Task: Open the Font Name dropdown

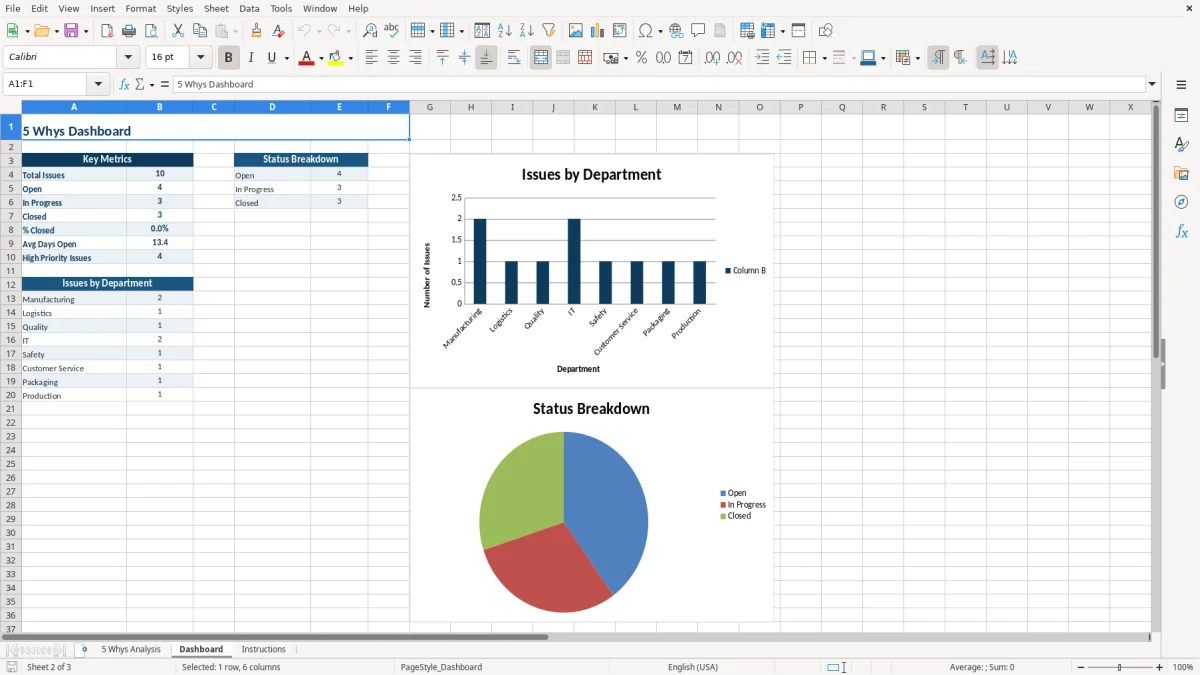Action: [x=128, y=58]
